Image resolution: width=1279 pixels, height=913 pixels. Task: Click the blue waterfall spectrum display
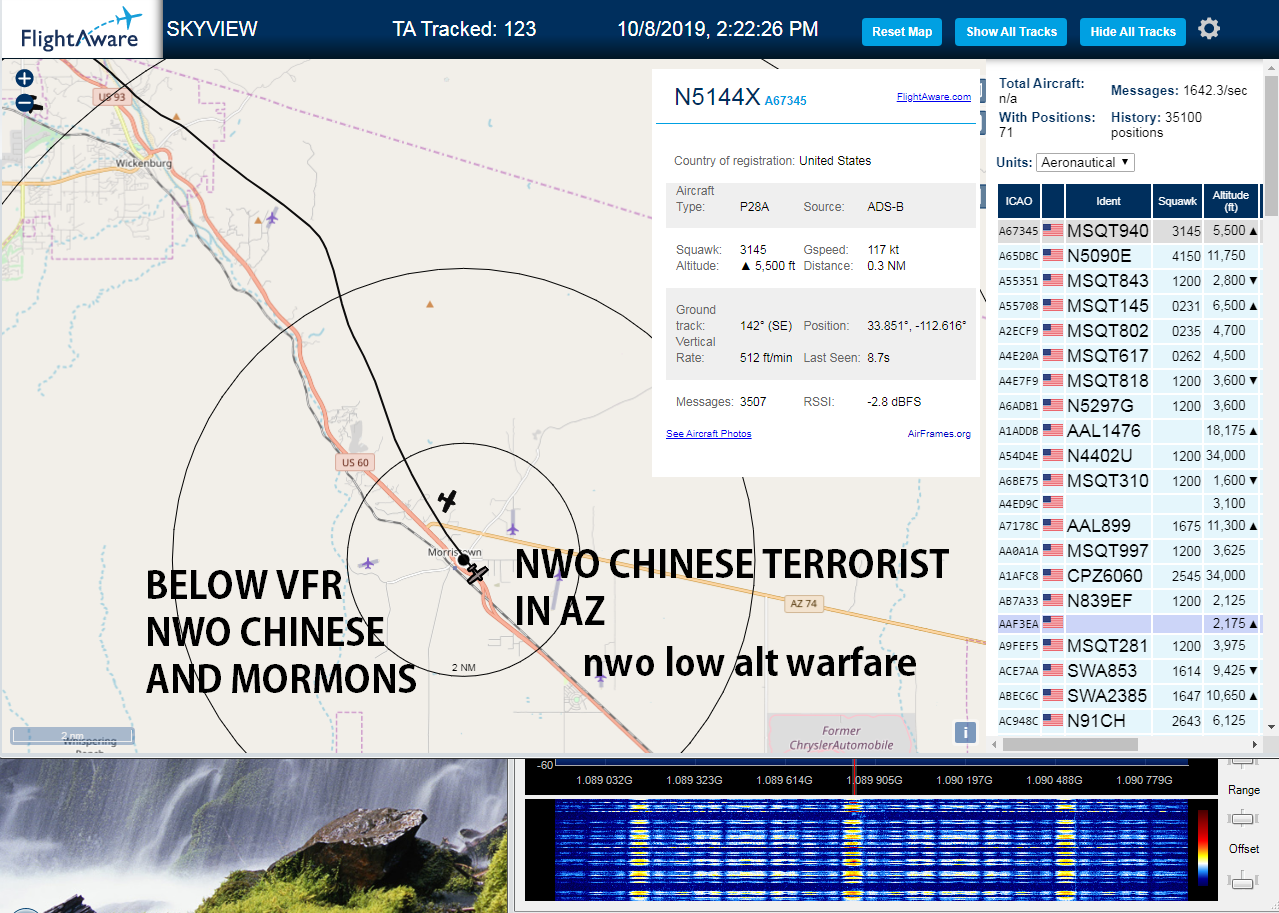(871, 849)
